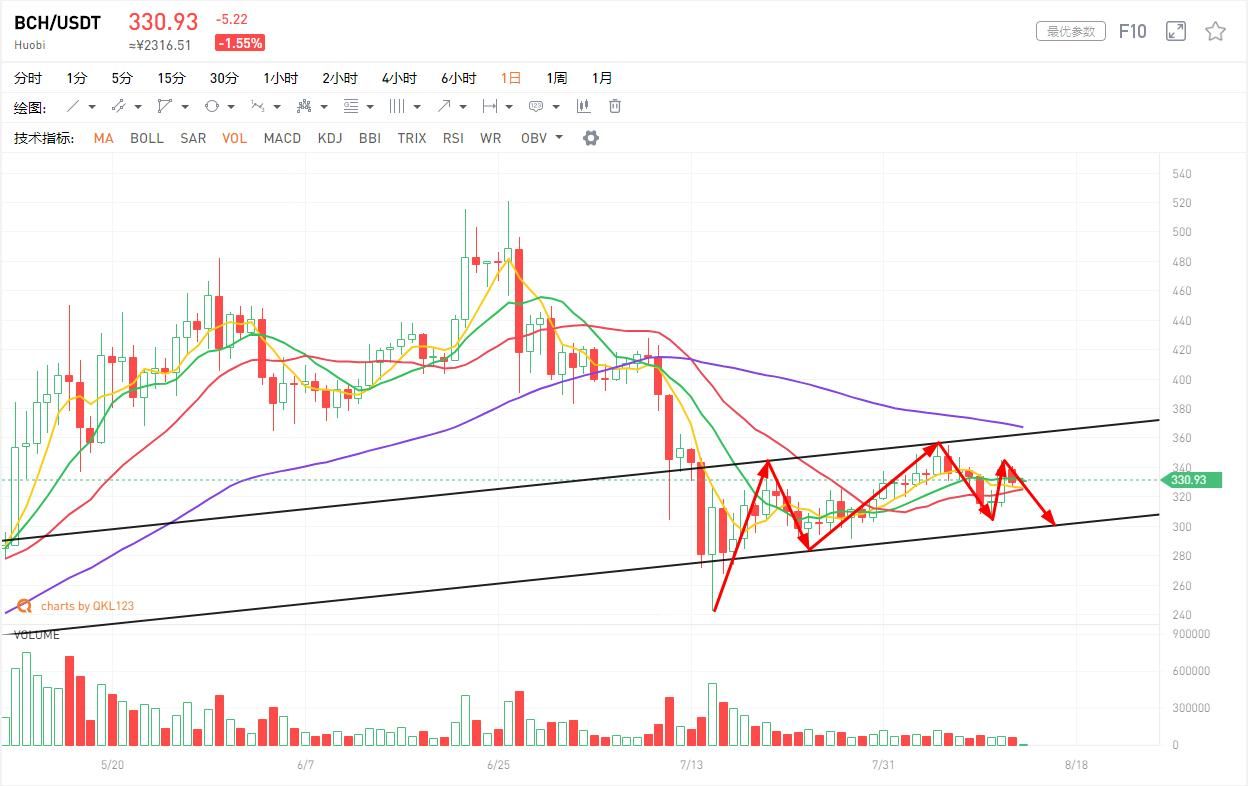
Task: Open triangle shape tool options dropdown
Action: 184,107
